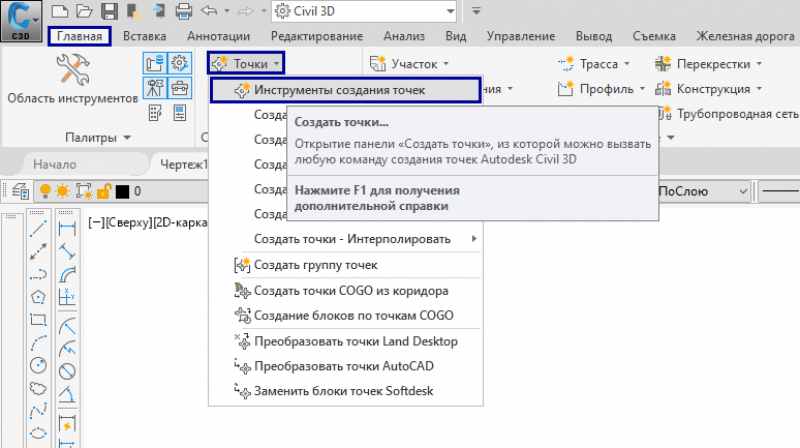
Task: Open the Съемка ribbon tab
Action: 654,36
